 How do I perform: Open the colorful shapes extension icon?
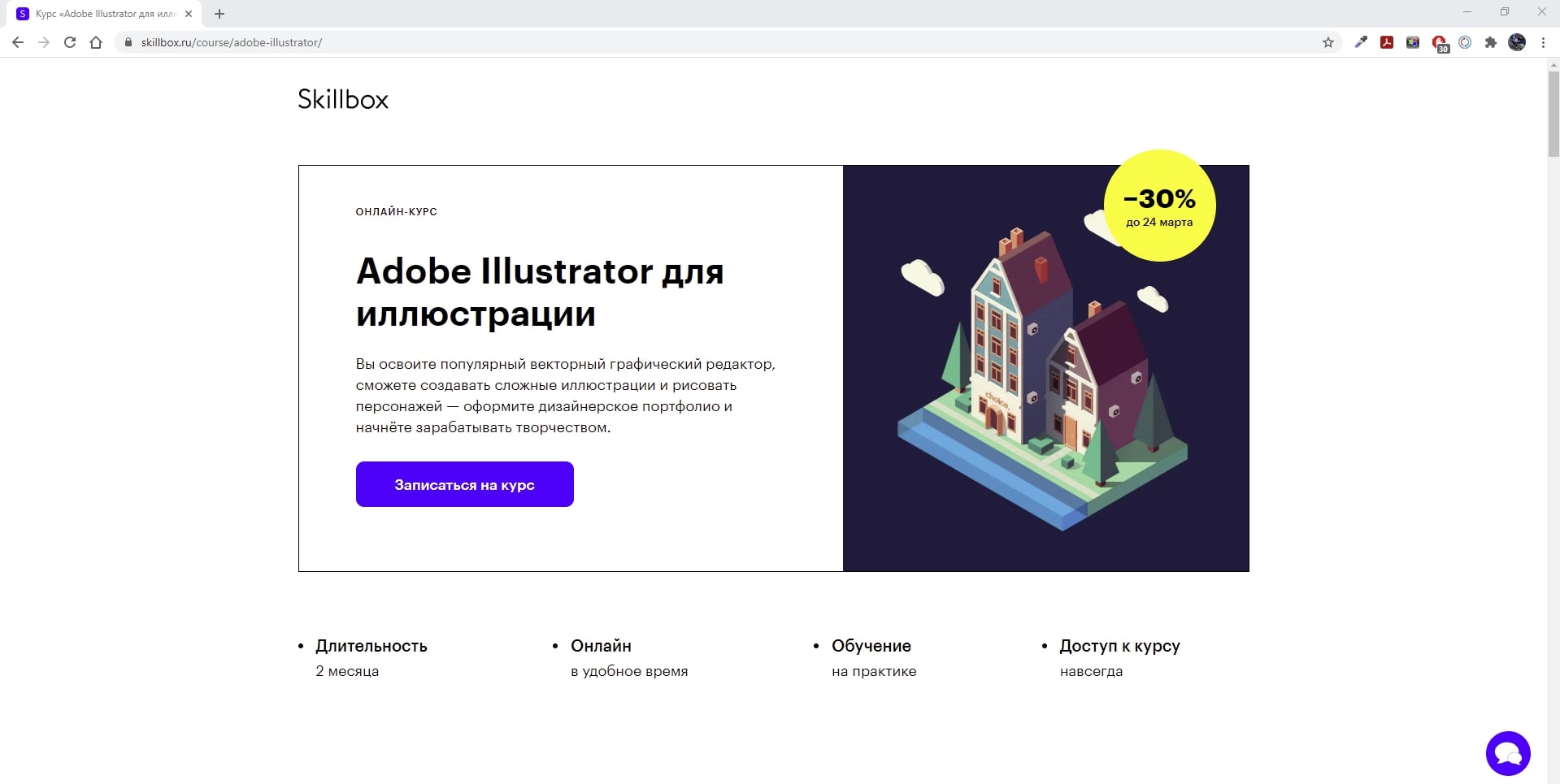pos(1413,42)
